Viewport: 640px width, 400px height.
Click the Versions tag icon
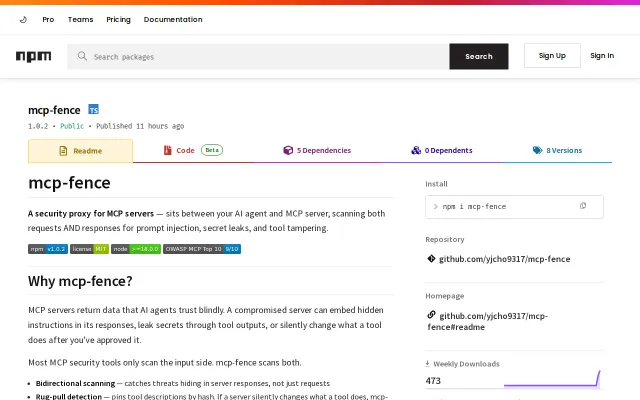tap(538, 150)
